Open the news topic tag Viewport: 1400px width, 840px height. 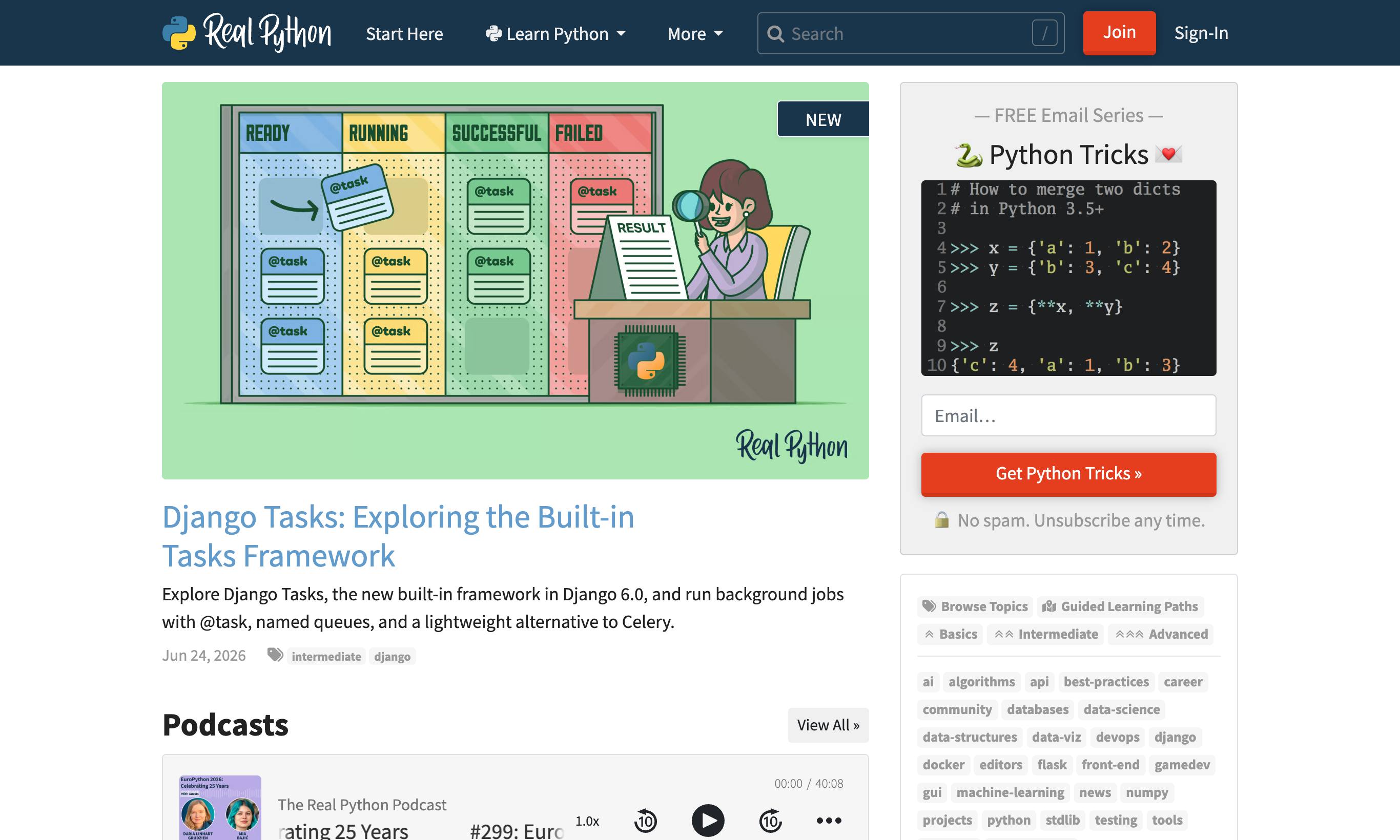(1094, 792)
